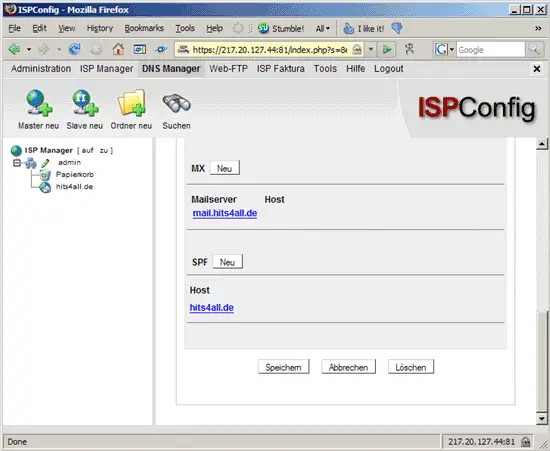Expand the toolbar overflow chevron

click(538, 28)
